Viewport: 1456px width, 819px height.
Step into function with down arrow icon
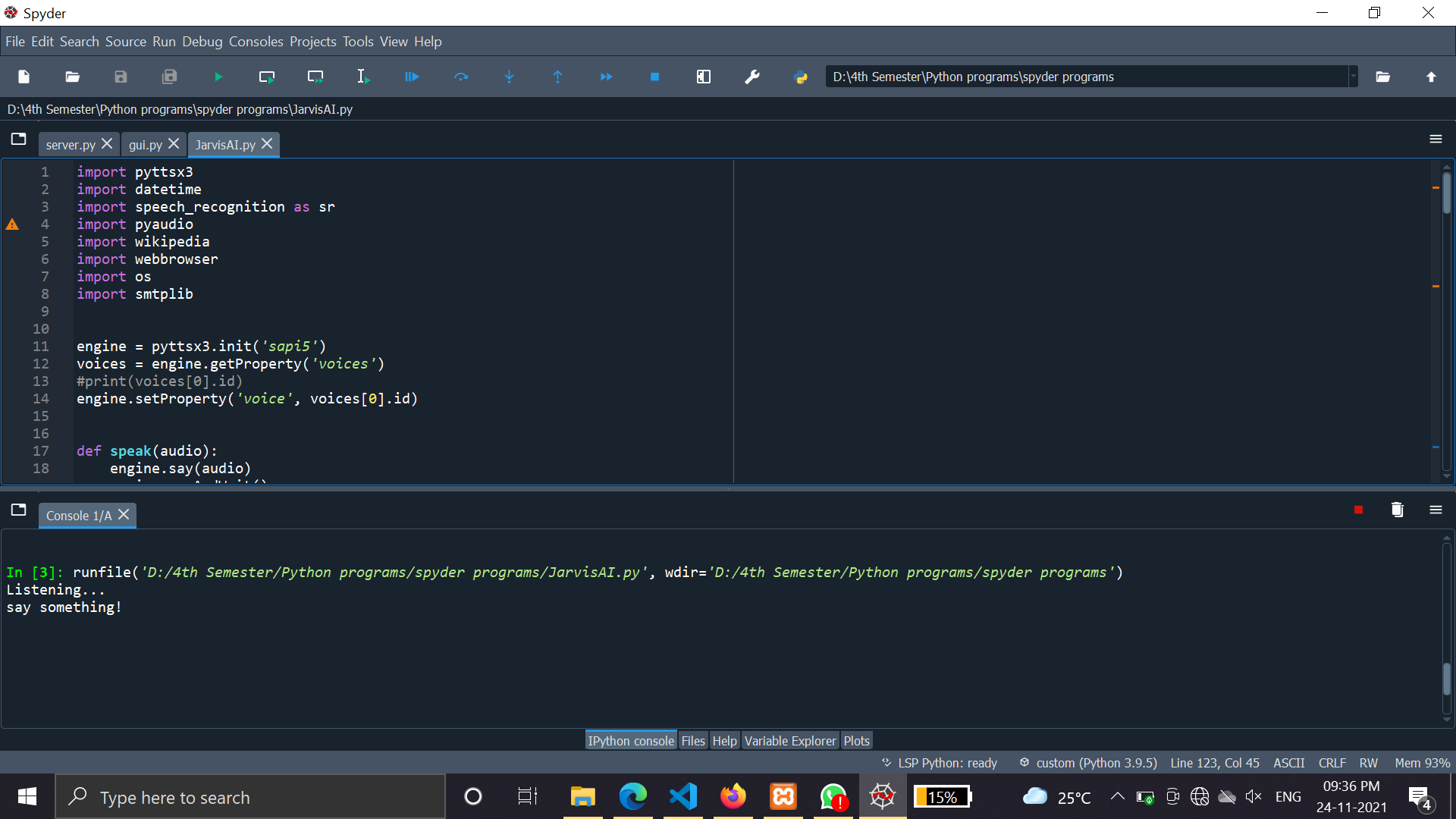click(x=510, y=77)
